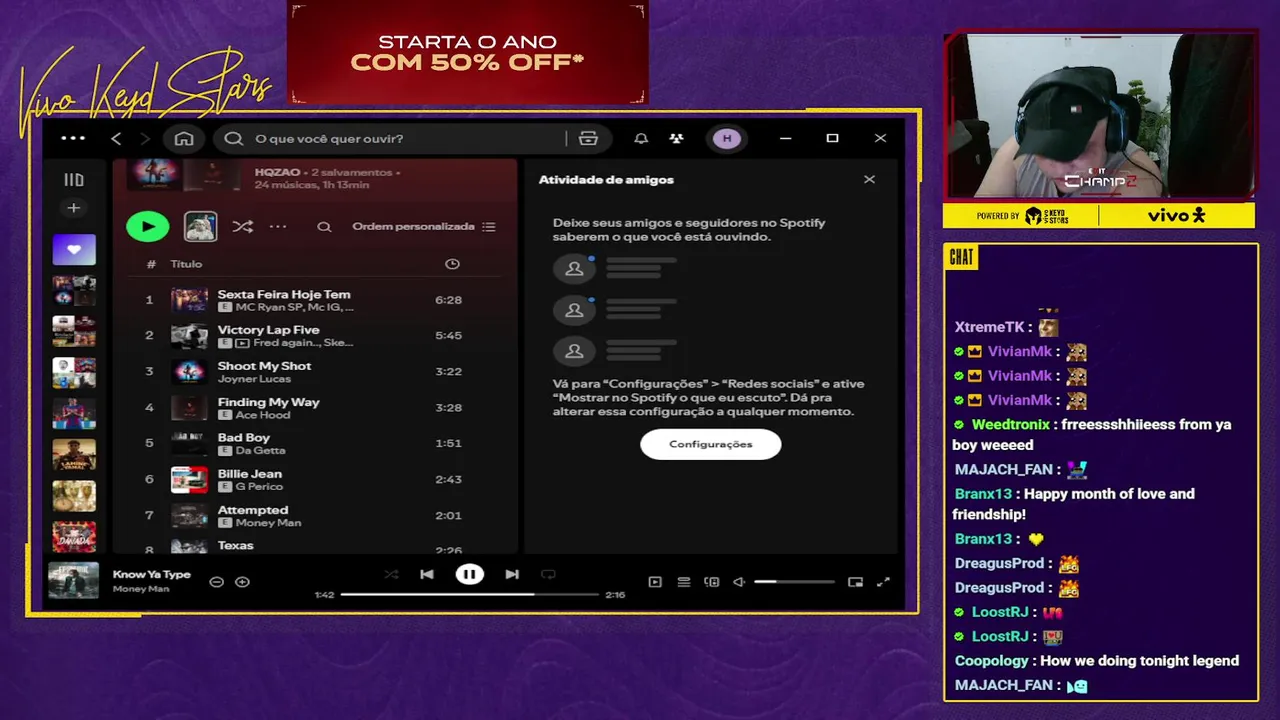Toggle repeat in the player controls
The image size is (1280, 720).
[548, 575]
